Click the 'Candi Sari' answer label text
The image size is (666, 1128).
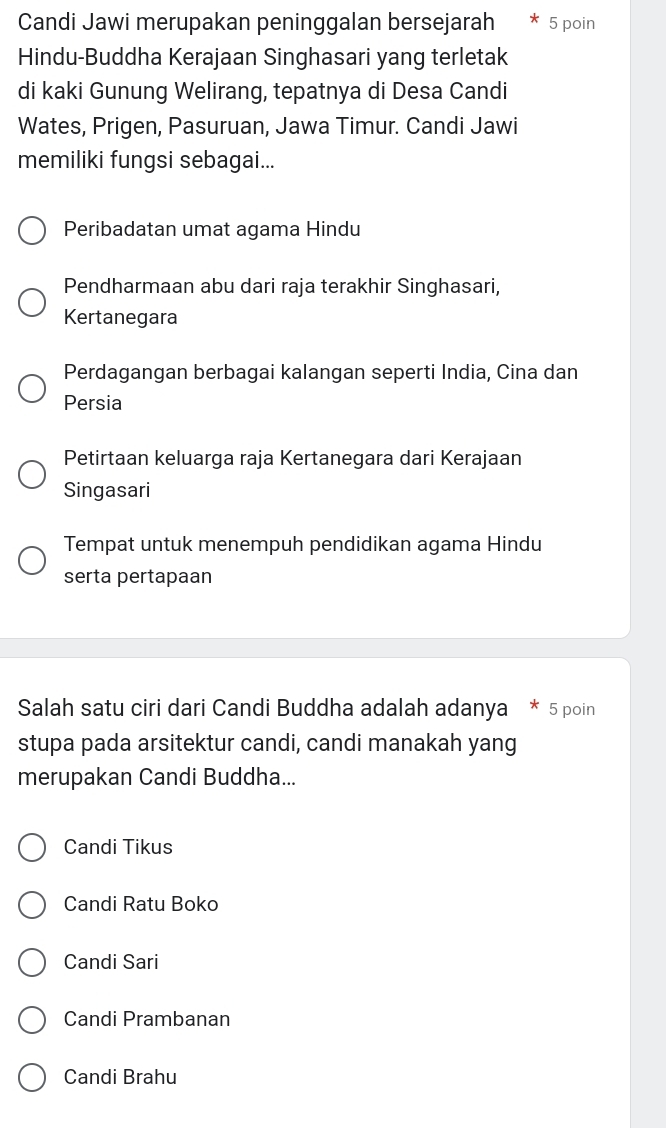click(111, 962)
